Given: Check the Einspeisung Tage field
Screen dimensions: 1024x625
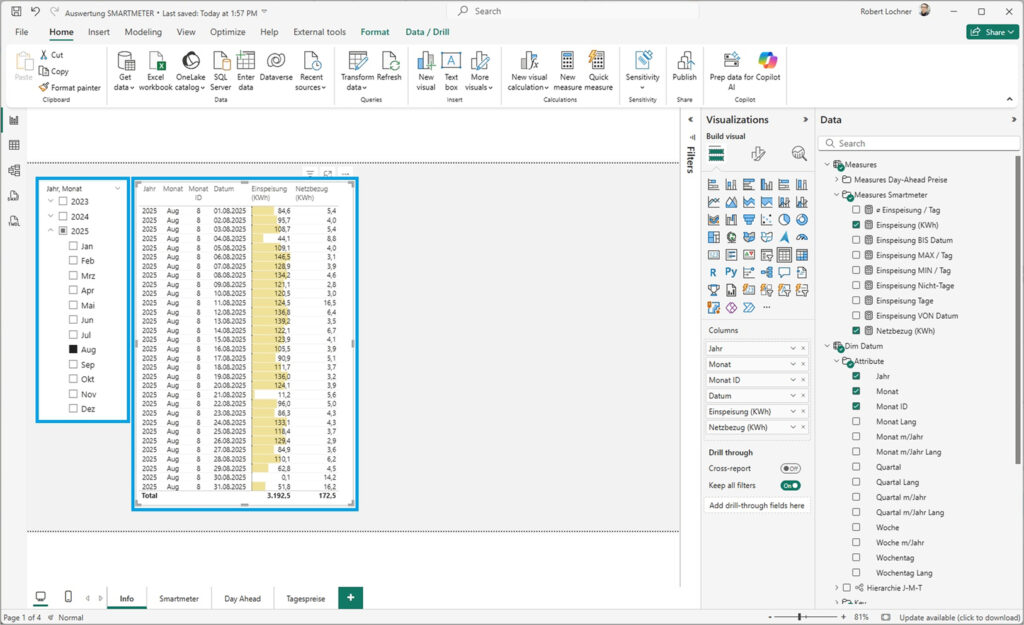Looking at the screenshot, I should [856, 300].
